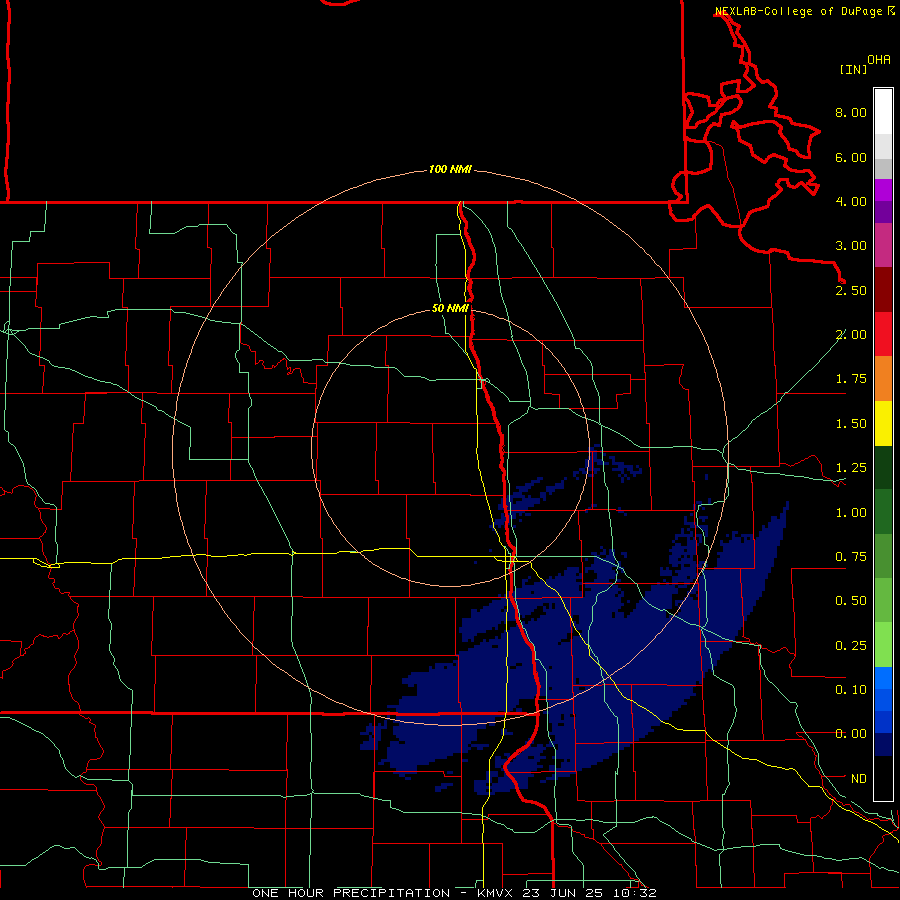Click the 1.25 legend value

click(x=851, y=468)
